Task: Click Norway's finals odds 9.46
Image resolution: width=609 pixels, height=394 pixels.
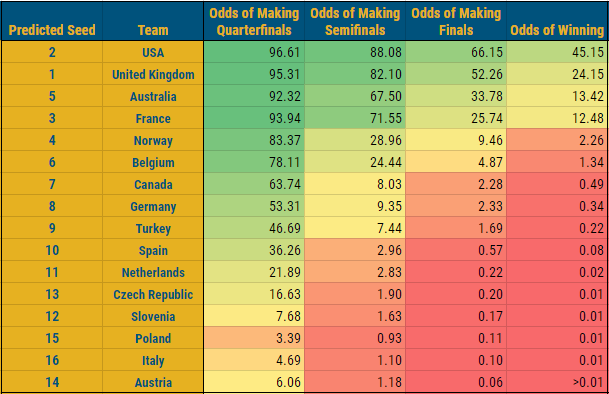Action: point(456,140)
